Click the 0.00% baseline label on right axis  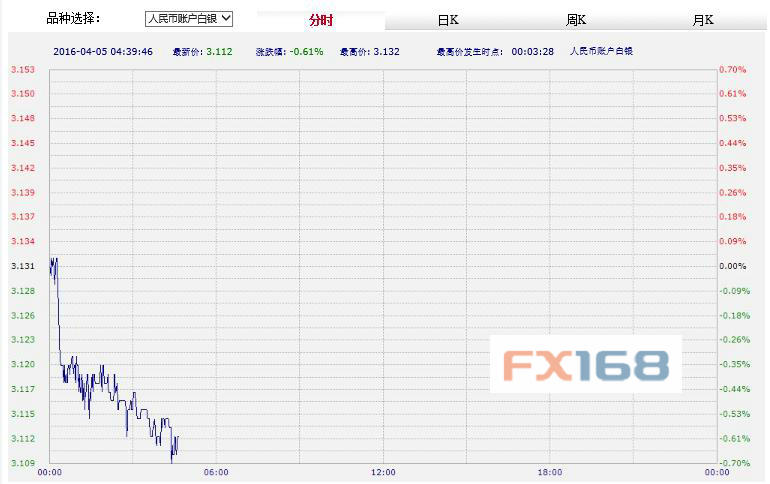(x=733, y=266)
